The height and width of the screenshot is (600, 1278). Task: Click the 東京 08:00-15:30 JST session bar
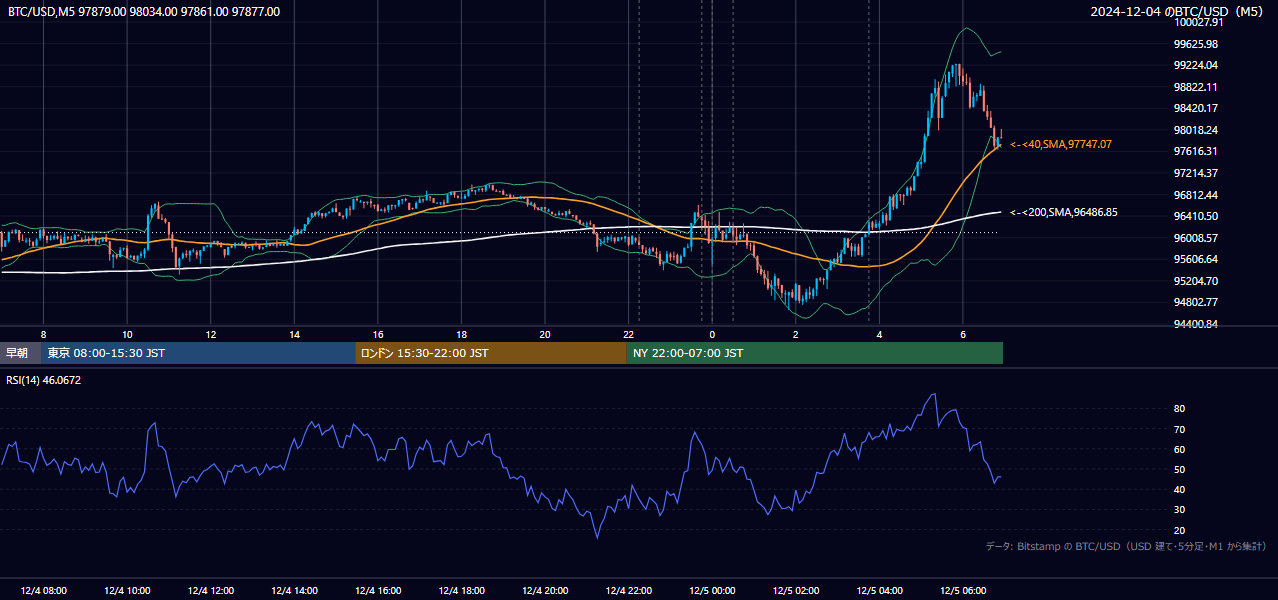click(199, 353)
